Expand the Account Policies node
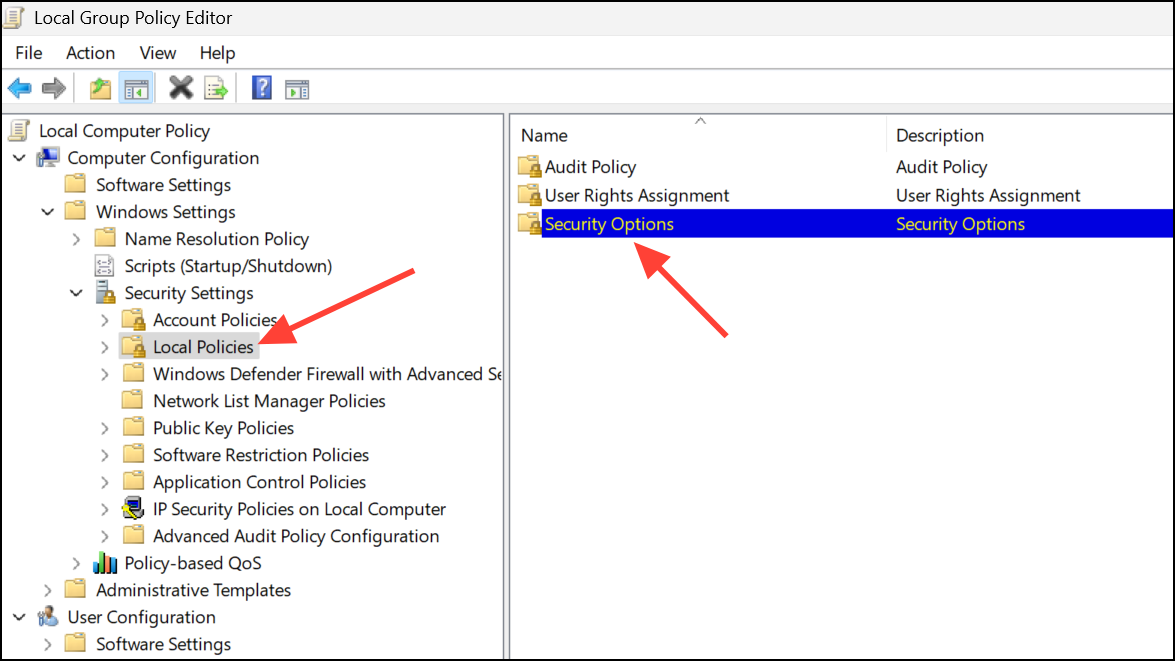Image resolution: width=1175 pixels, height=661 pixels. click(105, 320)
